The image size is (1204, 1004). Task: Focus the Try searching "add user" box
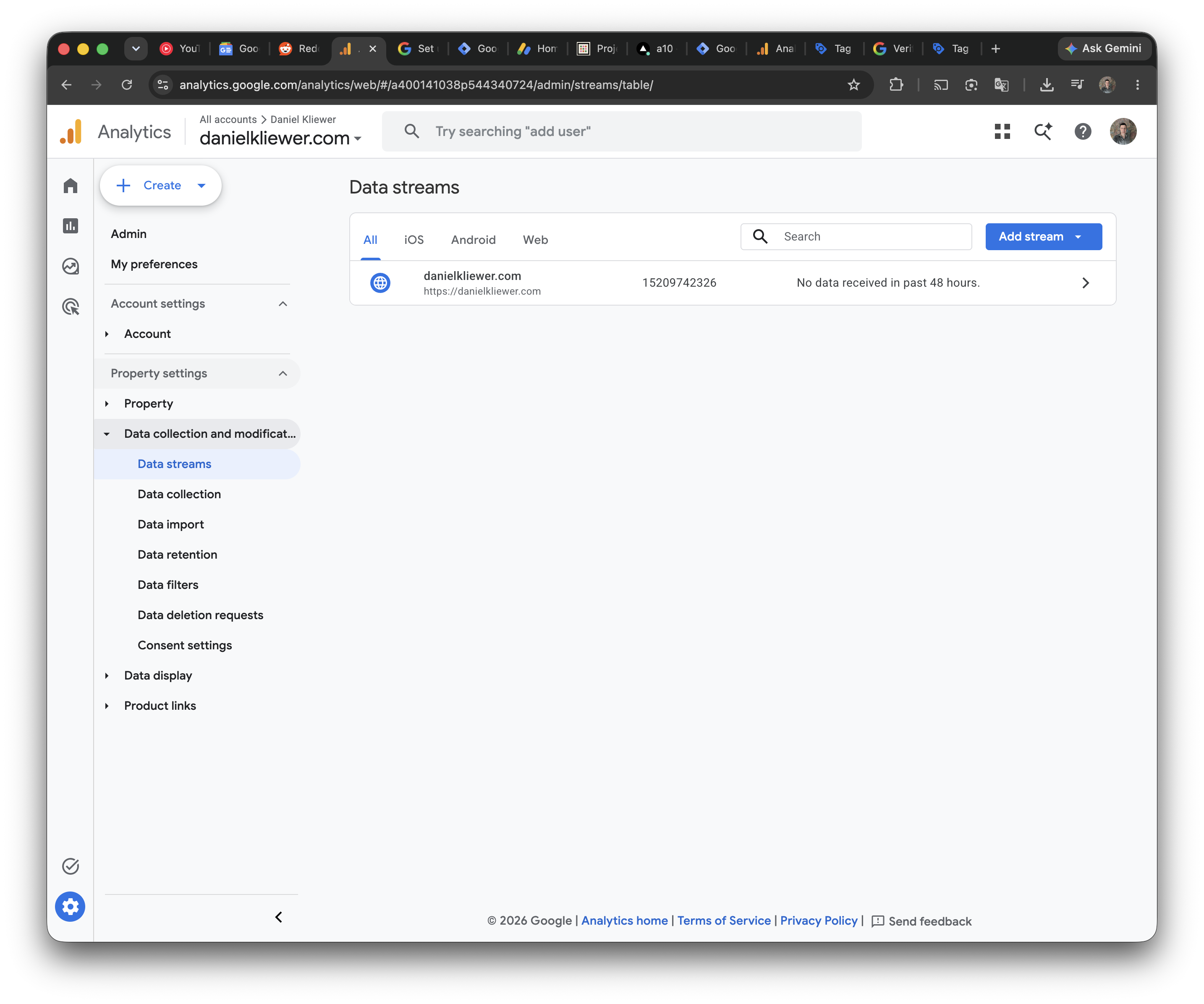tap(621, 131)
